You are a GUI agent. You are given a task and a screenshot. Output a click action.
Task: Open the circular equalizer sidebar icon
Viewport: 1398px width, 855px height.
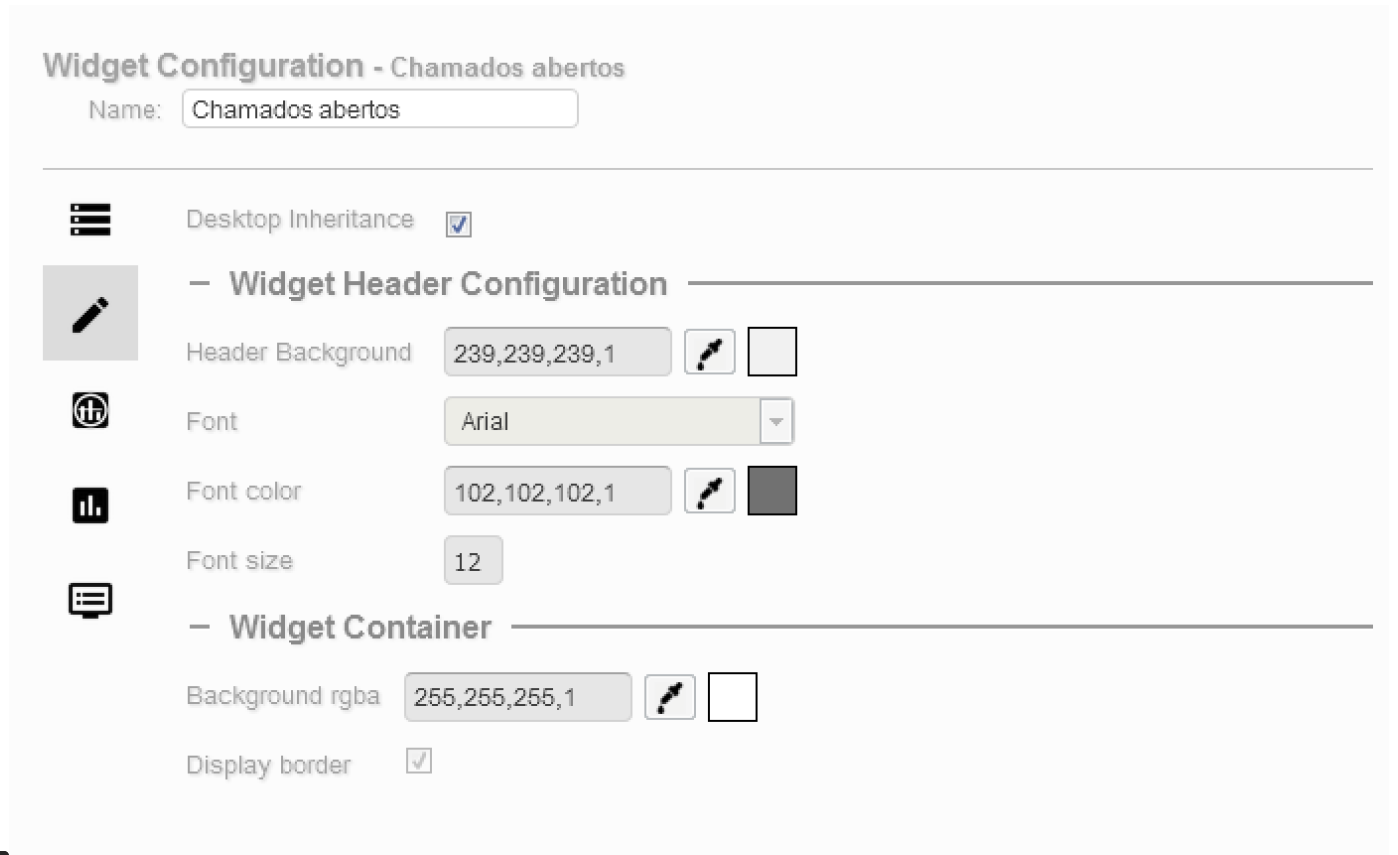[x=90, y=410]
